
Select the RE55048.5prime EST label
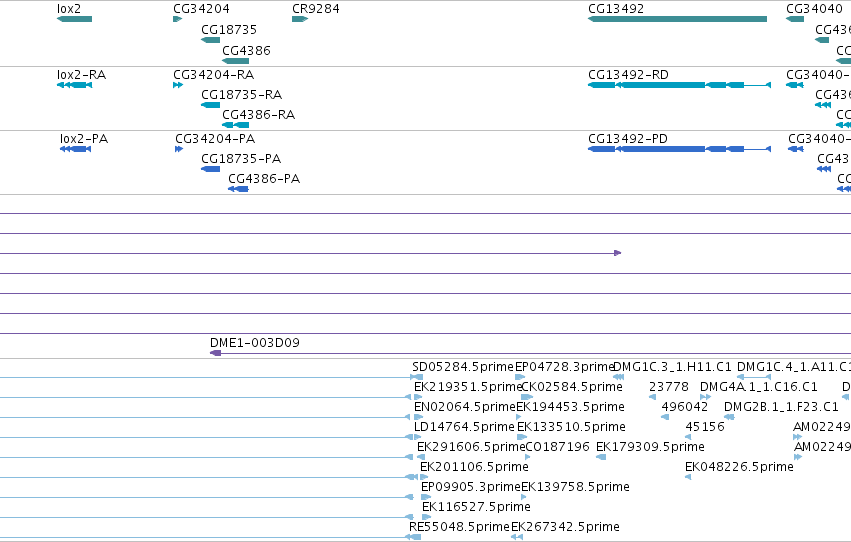[x=459, y=528]
